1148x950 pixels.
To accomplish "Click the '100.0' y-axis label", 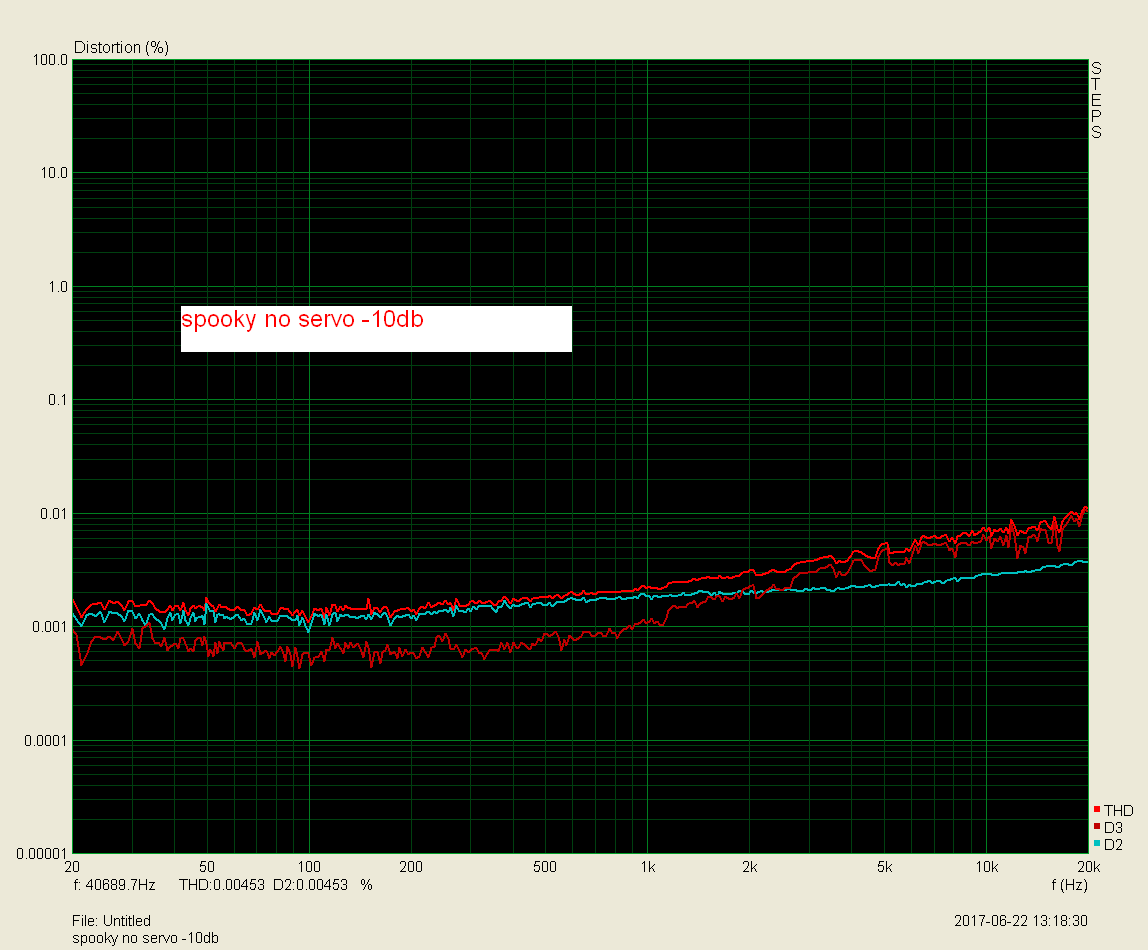I will (50, 60).
